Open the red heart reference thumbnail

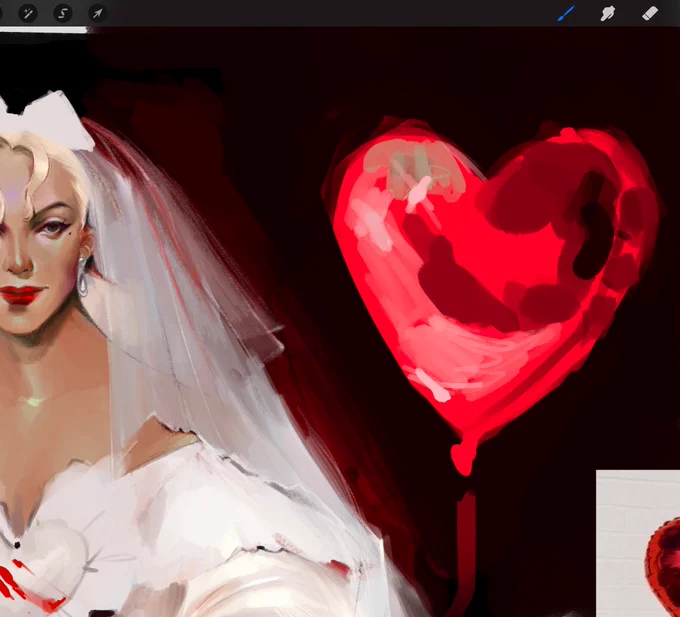638,543
